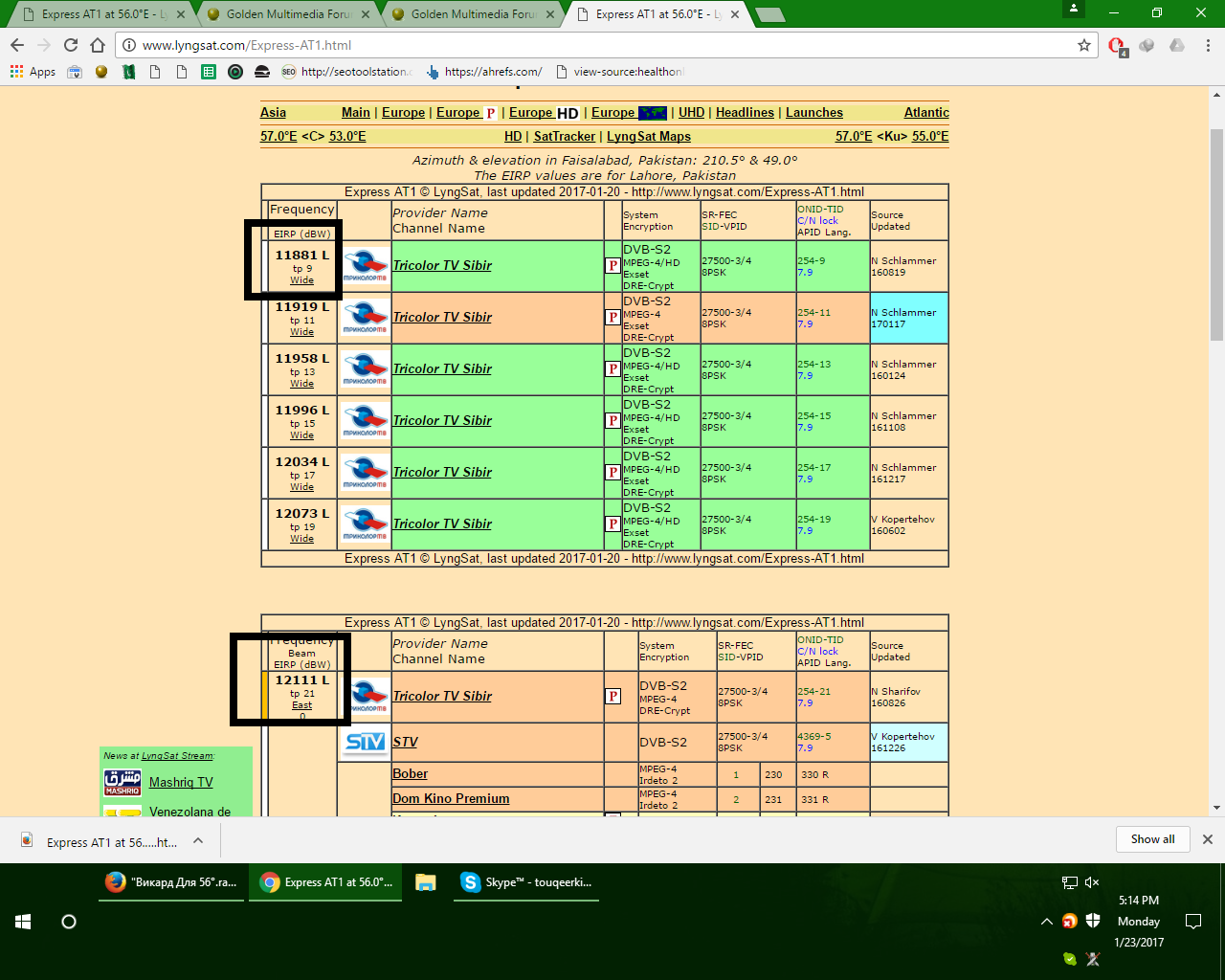Click the Tricolor logo in 12034 L row
The image size is (1225, 980).
coord(366,473)
